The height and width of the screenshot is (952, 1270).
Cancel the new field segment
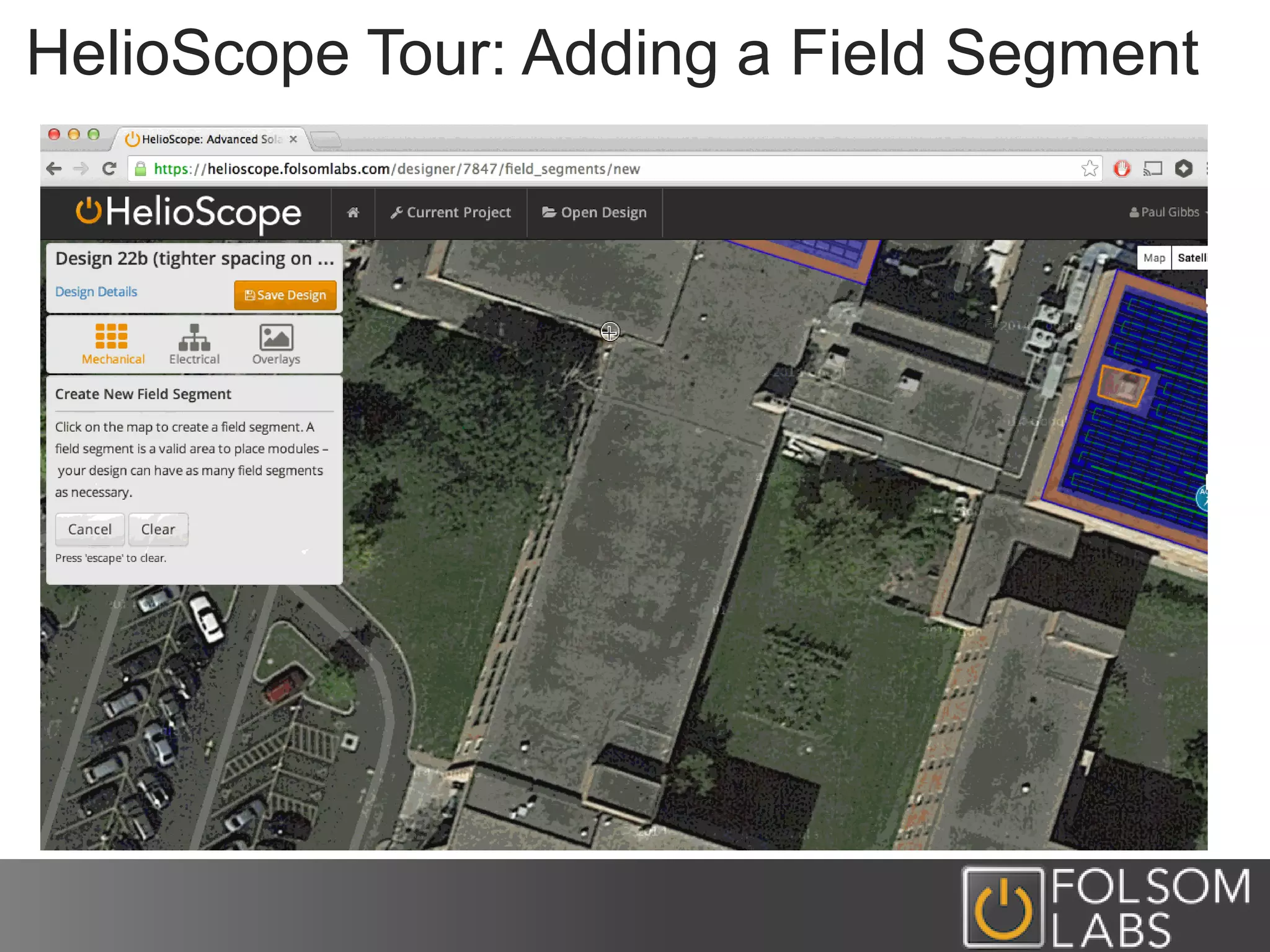pos(90,529)
